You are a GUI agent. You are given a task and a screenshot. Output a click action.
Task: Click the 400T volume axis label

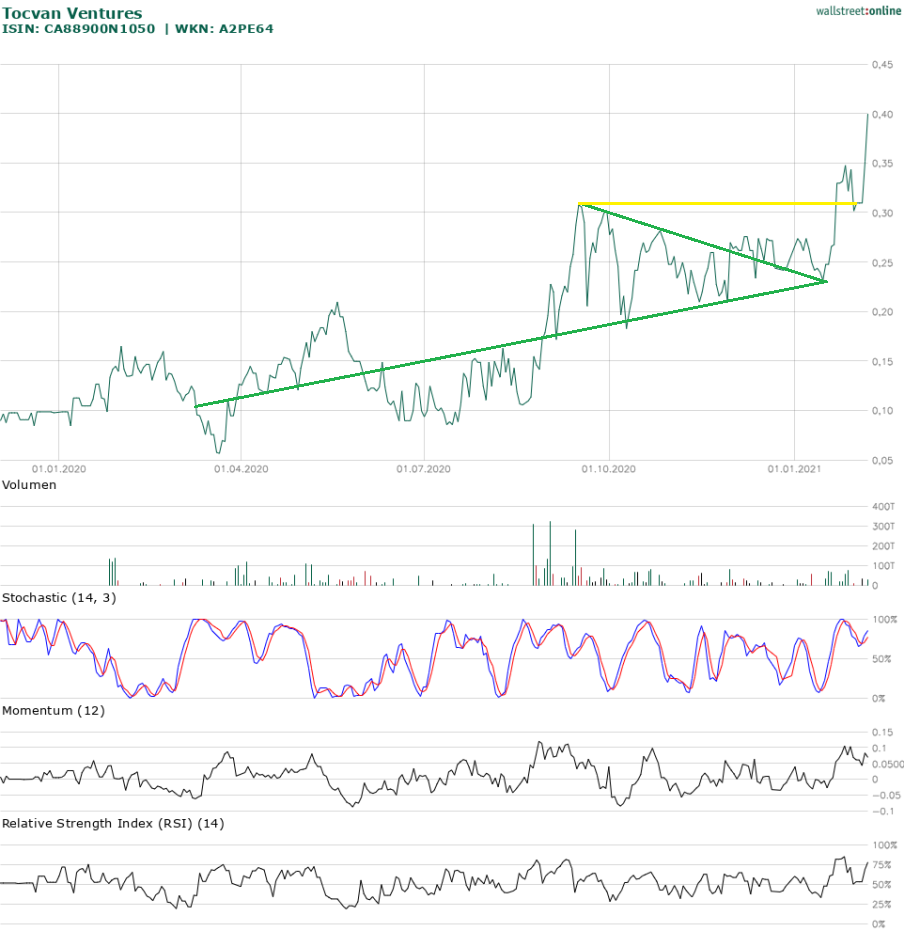883,506
